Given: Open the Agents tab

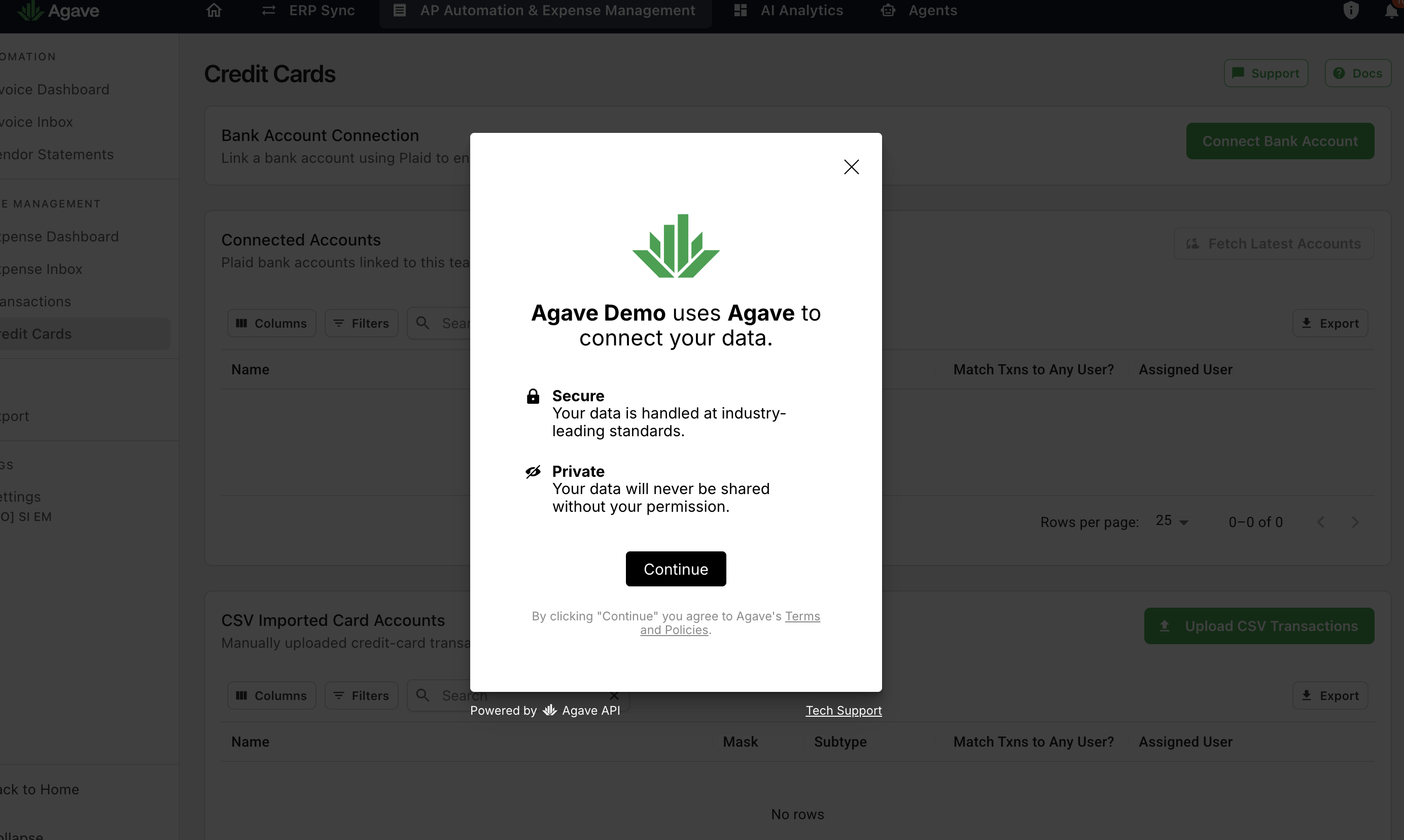Looking at the screenshot, I should coord(920,10).
